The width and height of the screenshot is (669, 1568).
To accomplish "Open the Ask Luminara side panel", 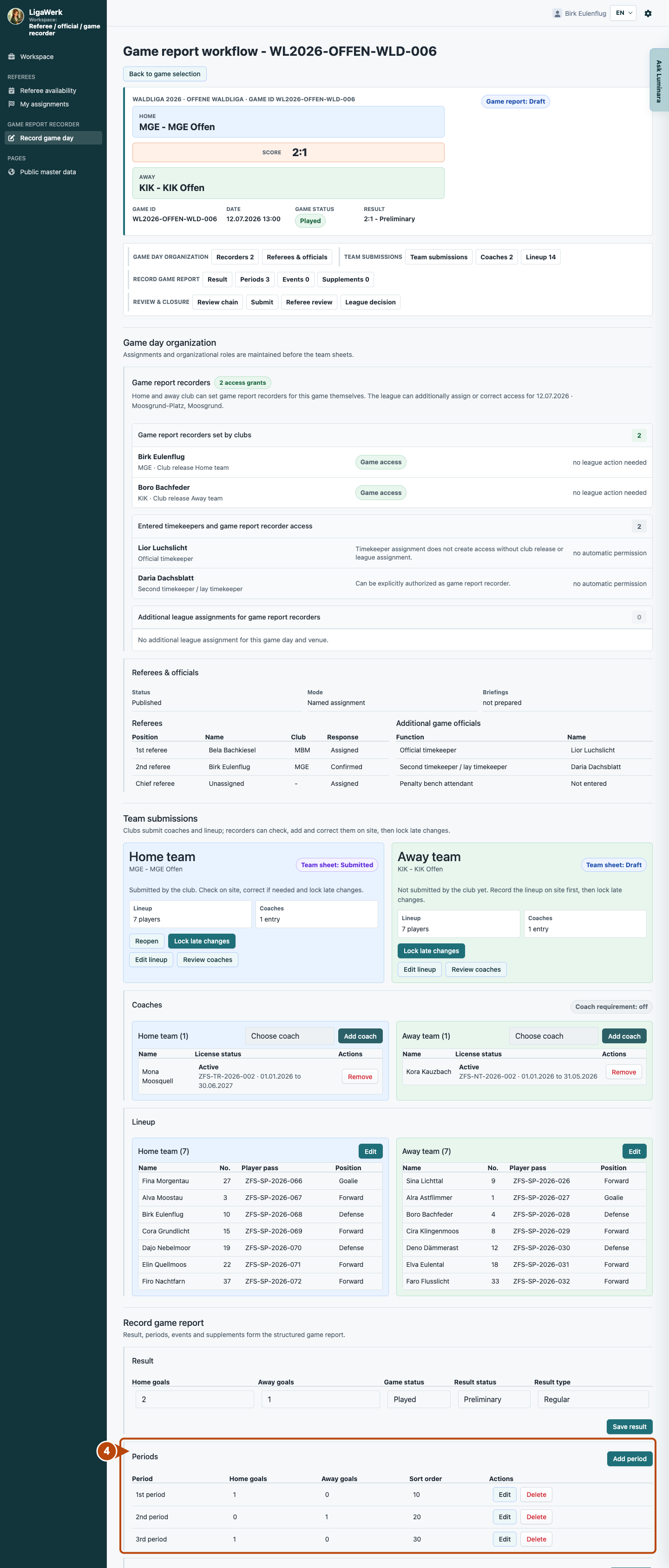I will tap(659, 80).
